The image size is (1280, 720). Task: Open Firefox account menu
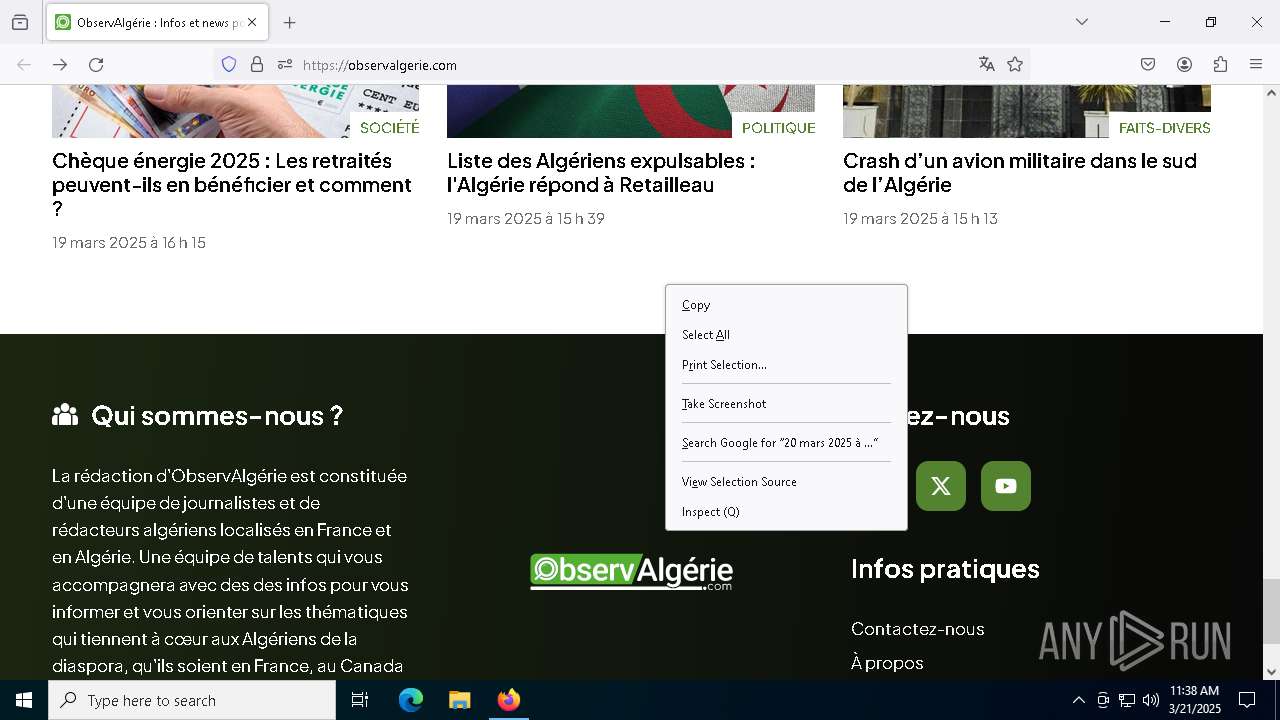click(x=1184, y=64)
